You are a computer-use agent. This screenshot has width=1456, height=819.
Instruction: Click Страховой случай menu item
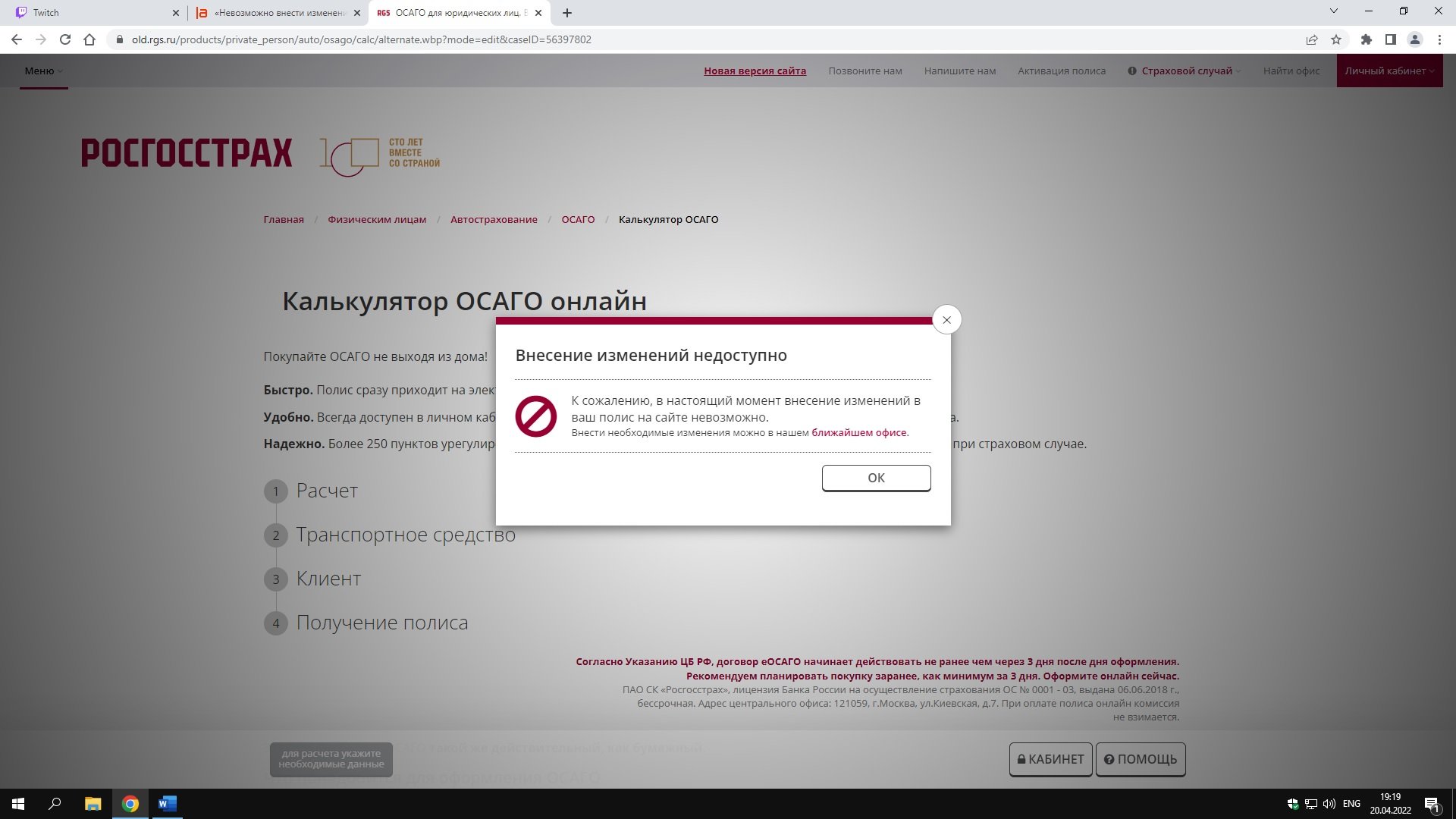(x=1186, y=70)
